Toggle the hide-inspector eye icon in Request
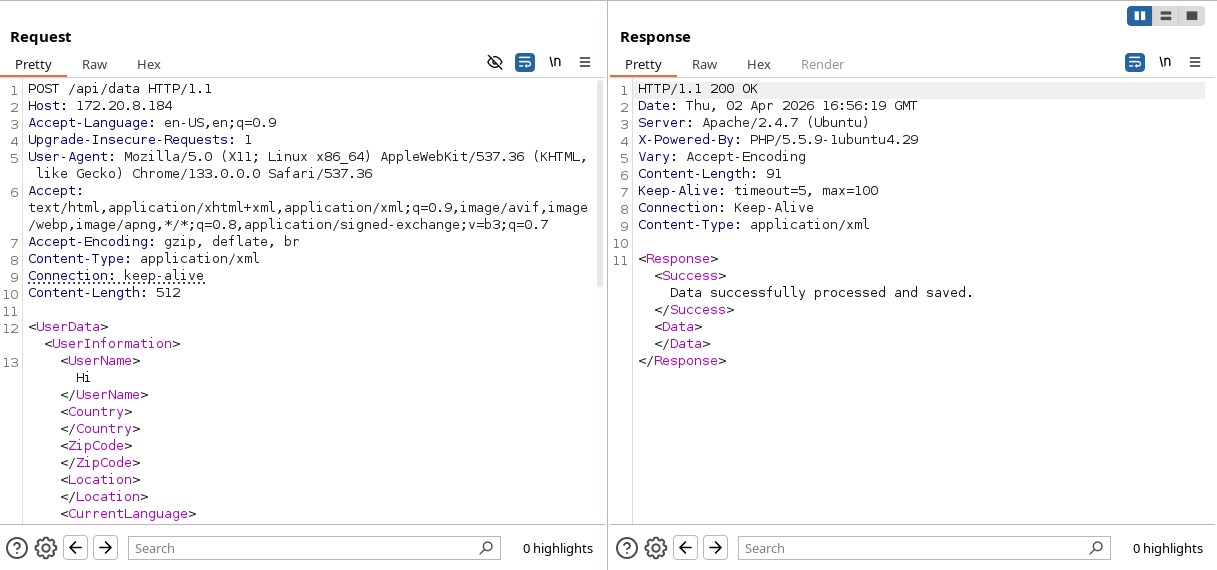The height and width of the screenshot is (570, 1217). tap(494, 63)
